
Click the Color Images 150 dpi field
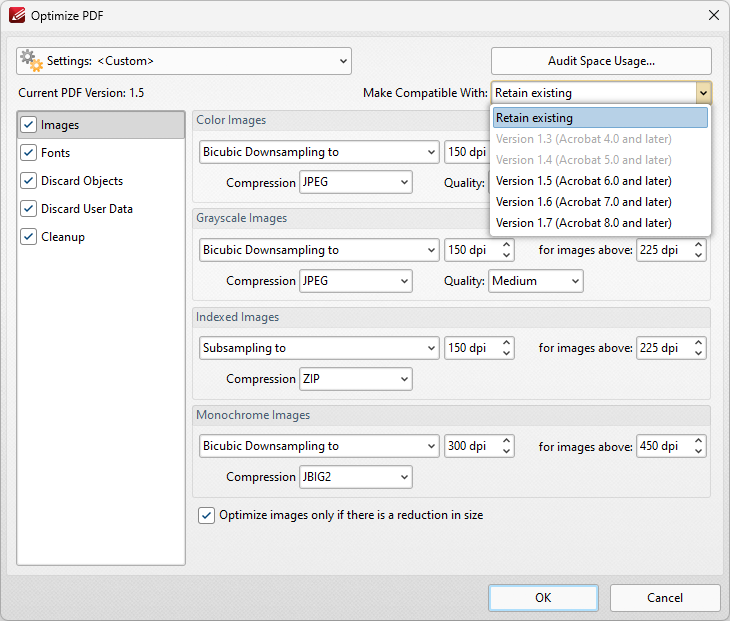click(467, 152)
